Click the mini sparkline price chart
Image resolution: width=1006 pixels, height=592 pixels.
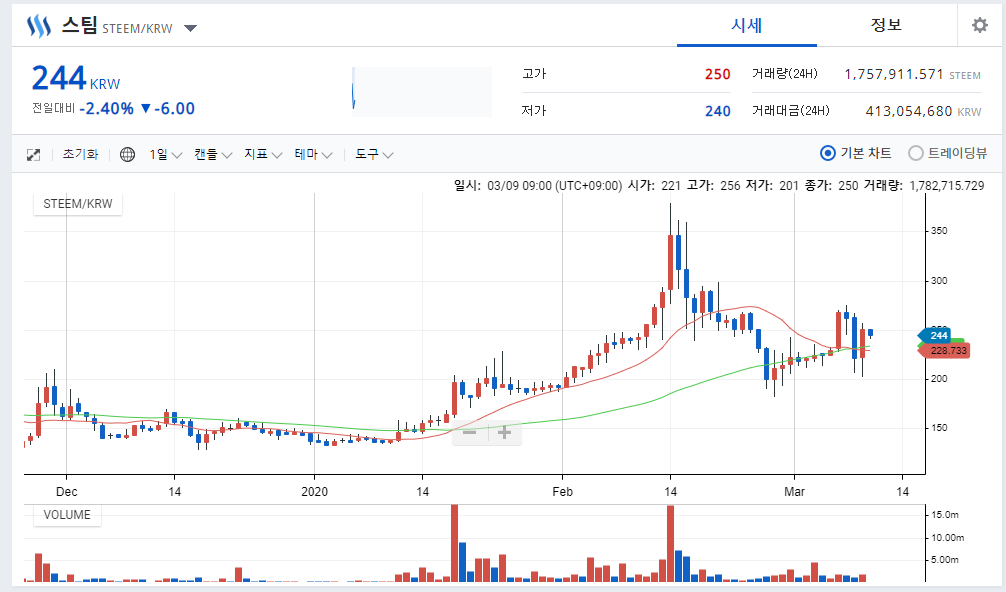coord(422,91)
